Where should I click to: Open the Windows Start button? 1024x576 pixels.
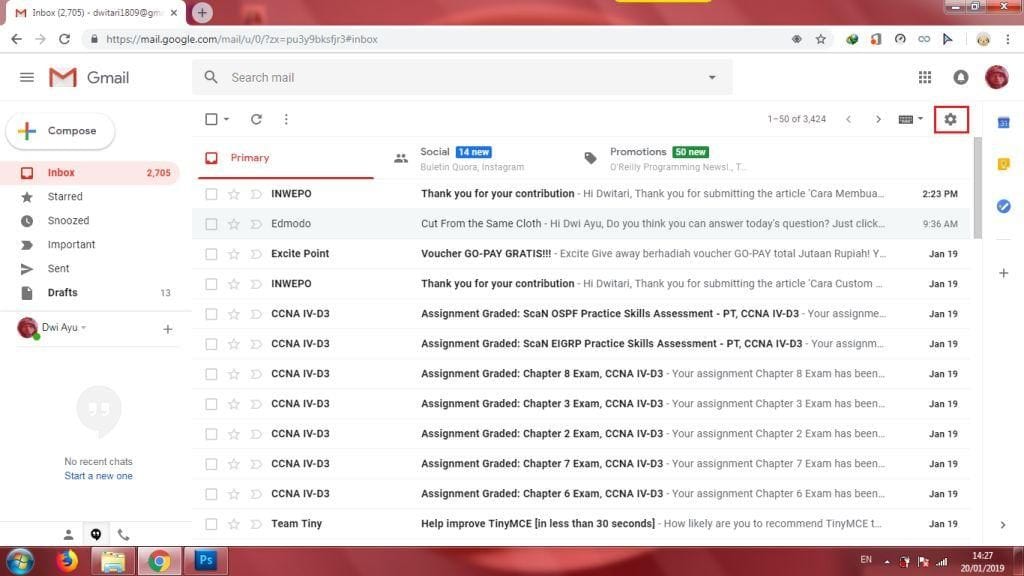(20, 561)
